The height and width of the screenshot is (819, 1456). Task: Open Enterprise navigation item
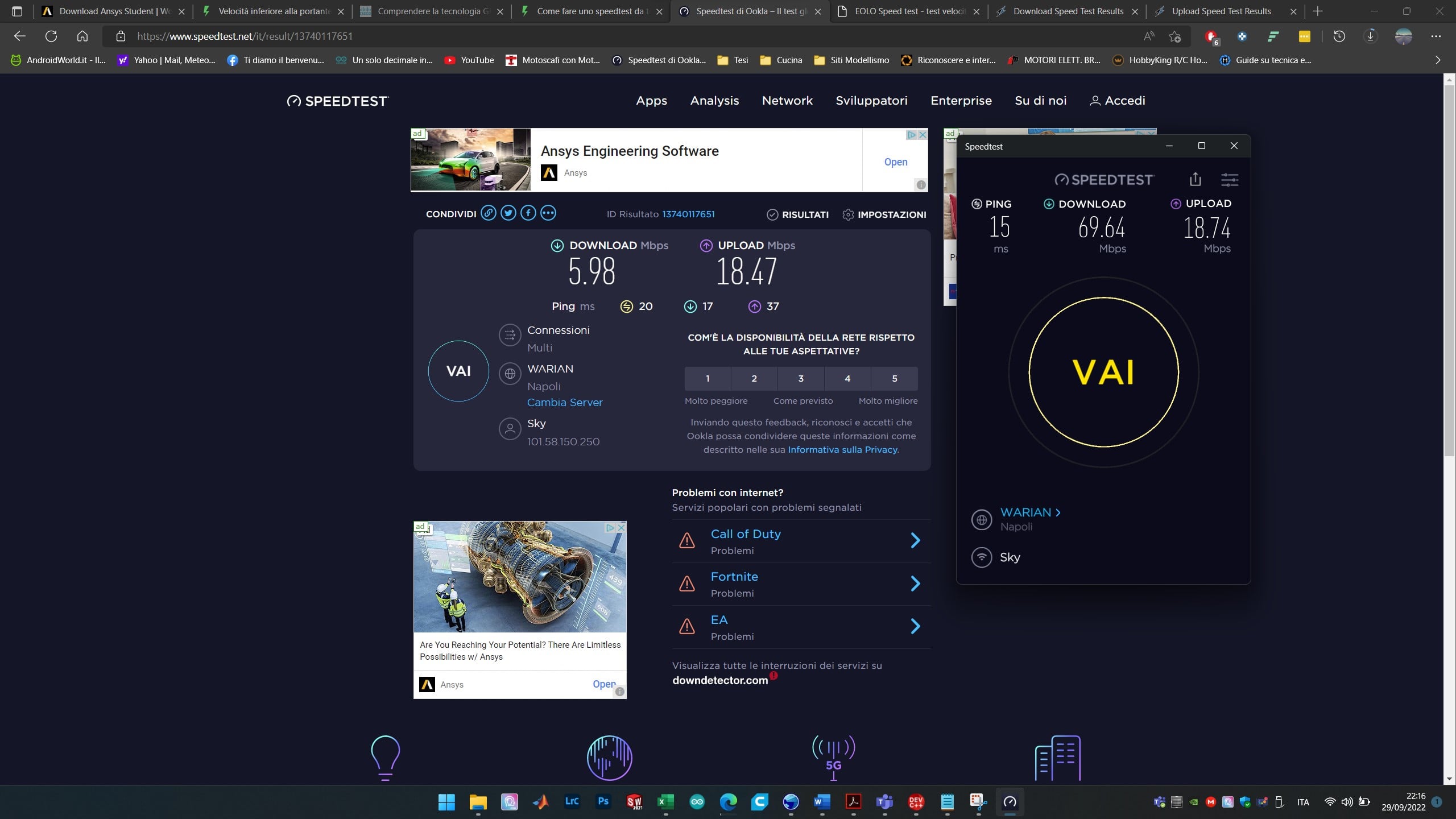coord(961,101)
